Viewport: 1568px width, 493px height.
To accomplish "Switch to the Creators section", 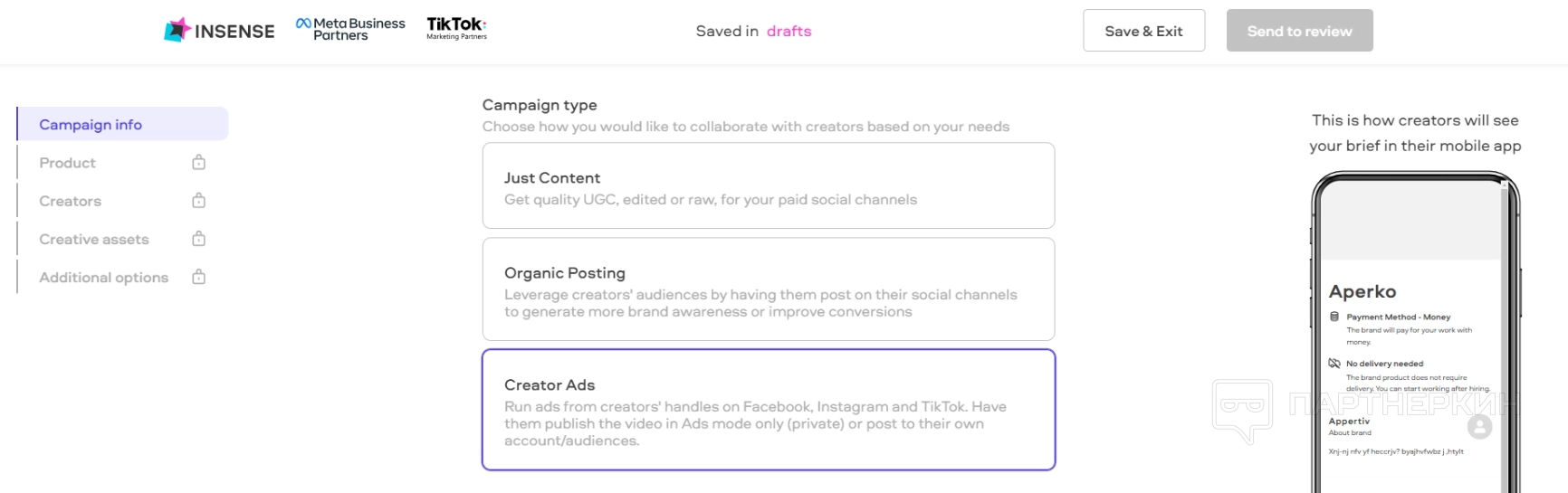I will coord(71,201).
